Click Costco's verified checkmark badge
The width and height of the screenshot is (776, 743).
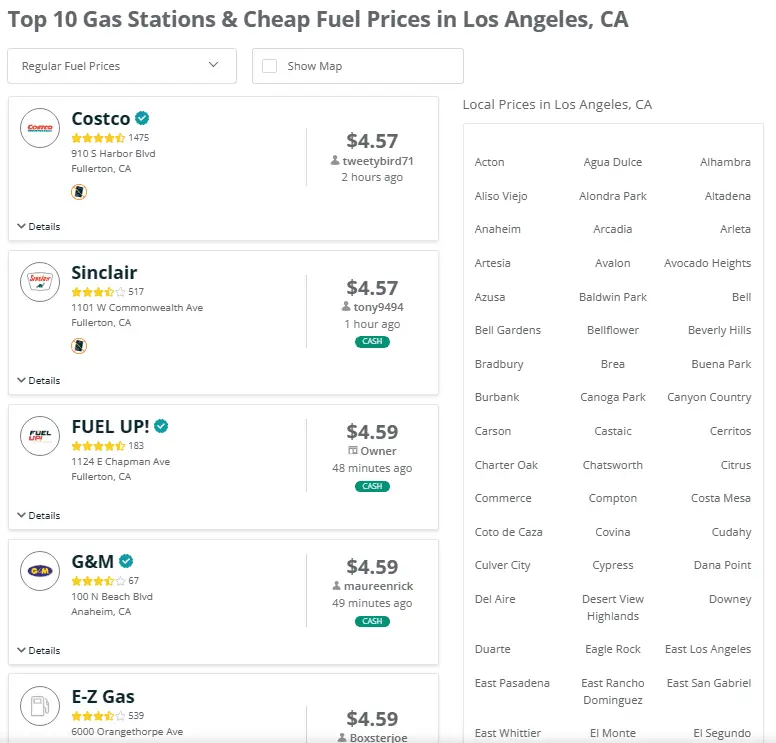[143, 119]
